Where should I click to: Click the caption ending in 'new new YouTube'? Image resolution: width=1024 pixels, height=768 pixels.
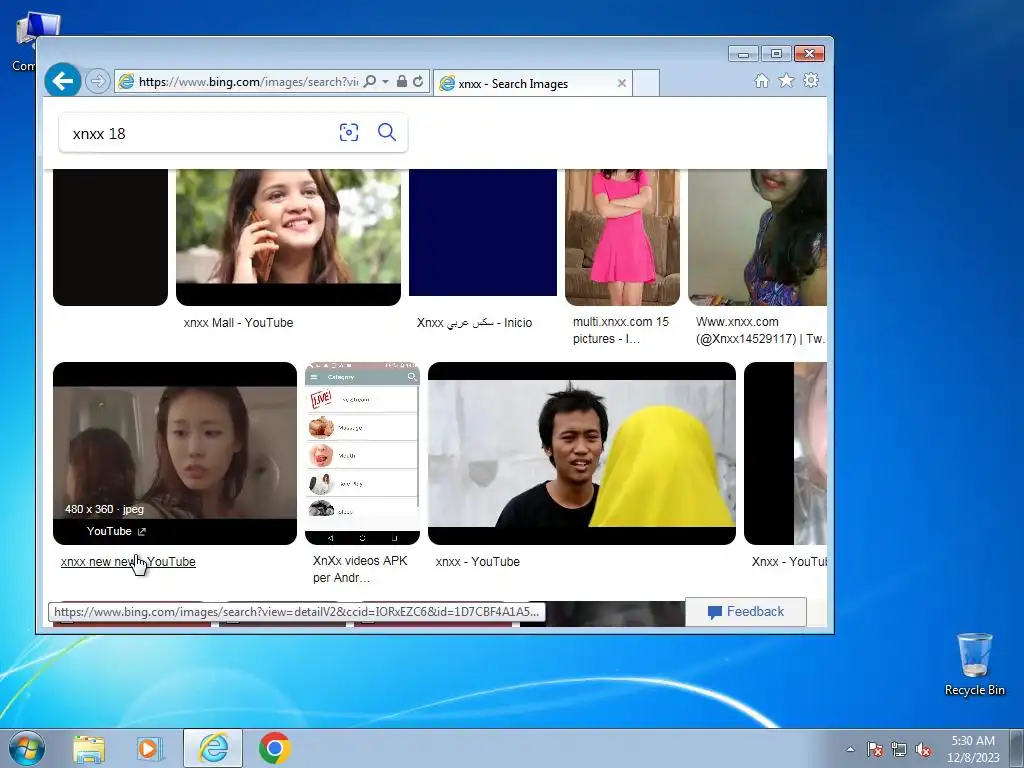click(x=128, y=562)
